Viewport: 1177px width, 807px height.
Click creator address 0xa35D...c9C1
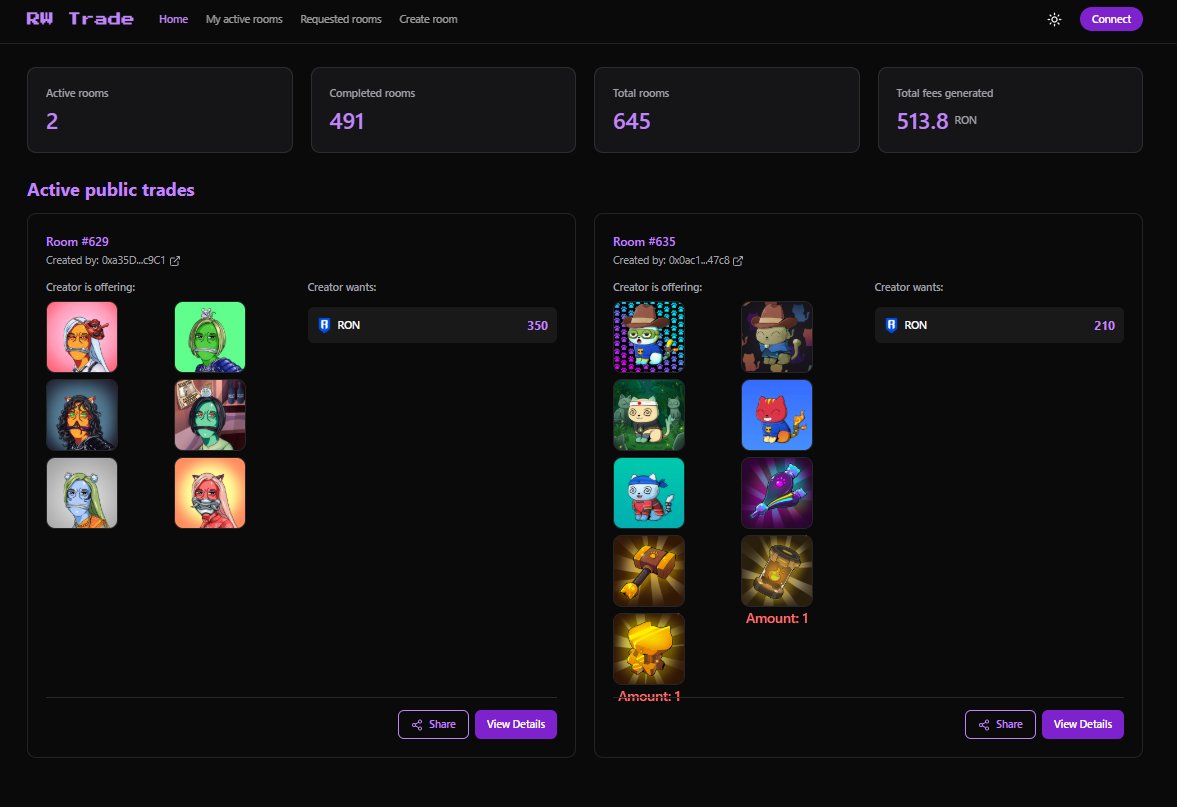point(134,260)
